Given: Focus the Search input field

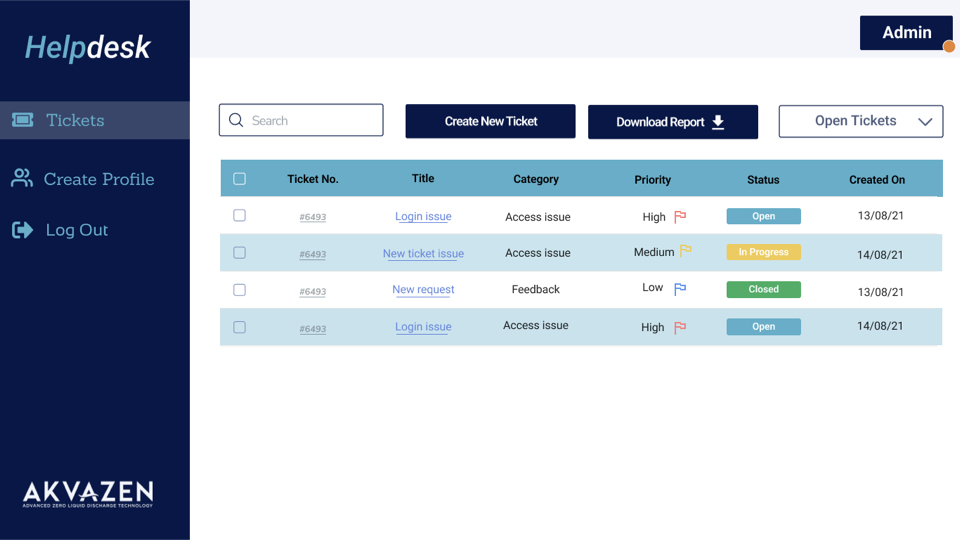Looking at the screenshot, I should coord(312,120).
